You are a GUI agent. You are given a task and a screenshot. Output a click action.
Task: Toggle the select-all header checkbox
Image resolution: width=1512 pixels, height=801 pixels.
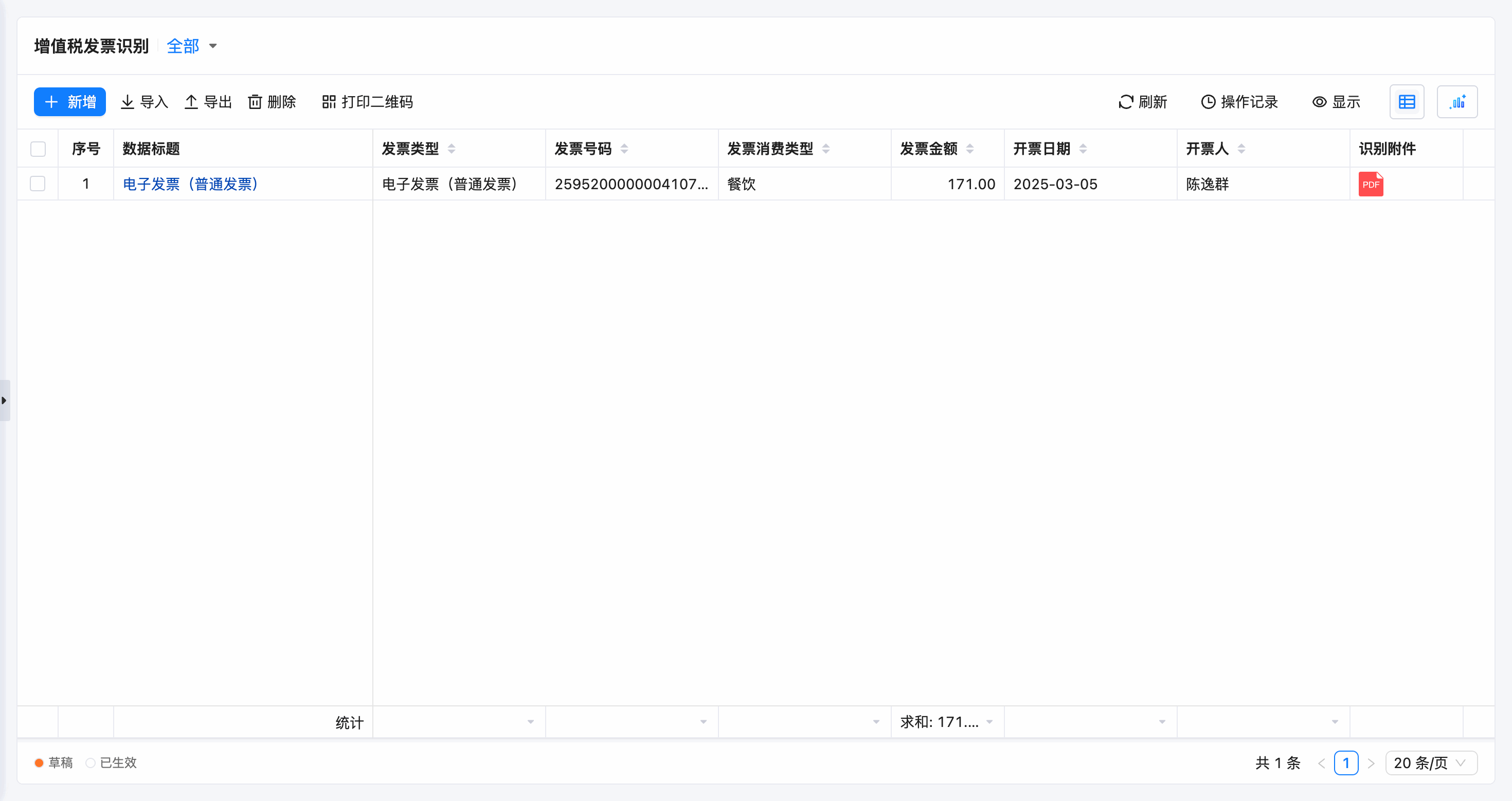click(x=38, y=149)
